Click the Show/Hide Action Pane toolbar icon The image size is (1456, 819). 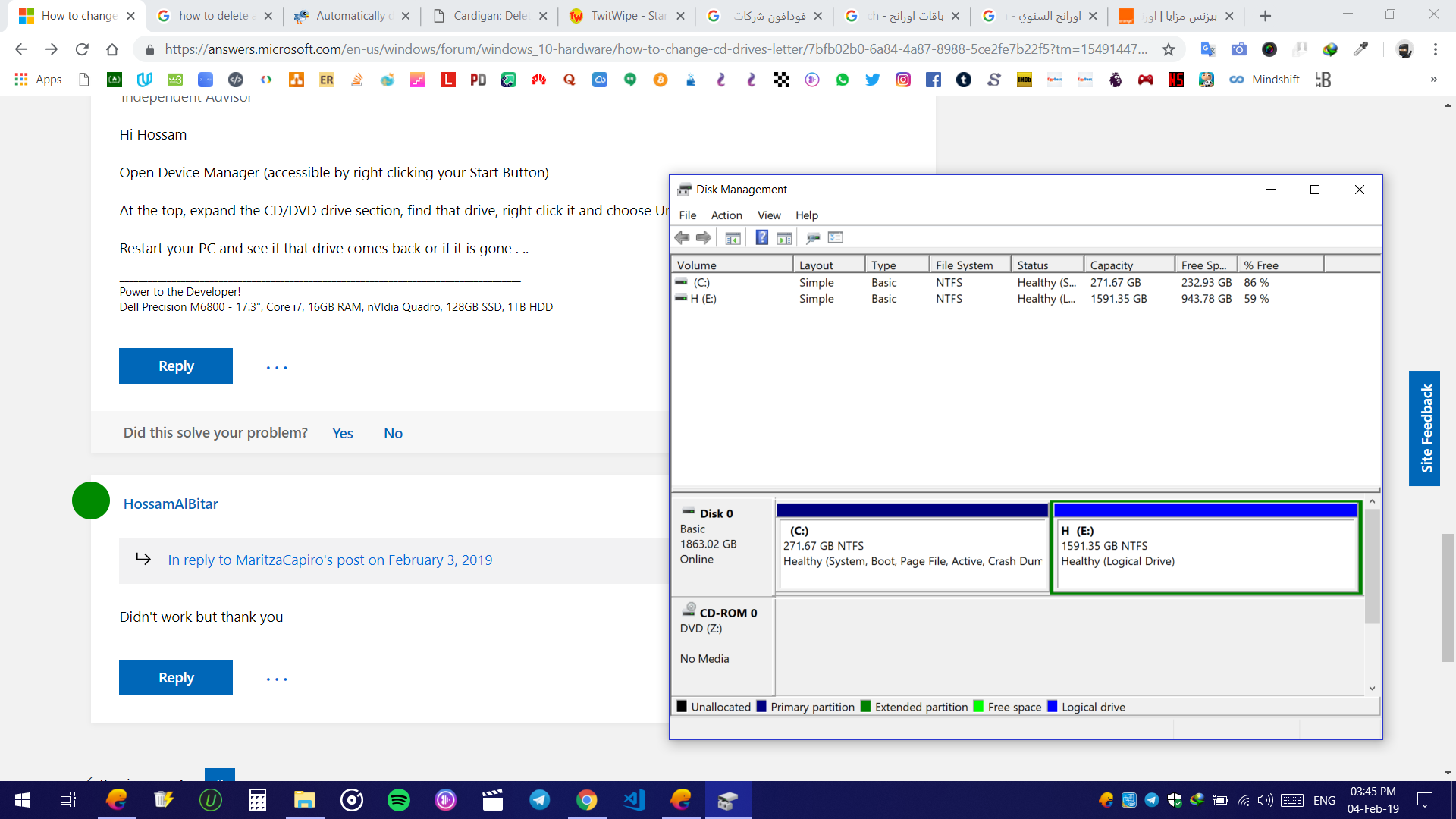[x=784, y=238]
